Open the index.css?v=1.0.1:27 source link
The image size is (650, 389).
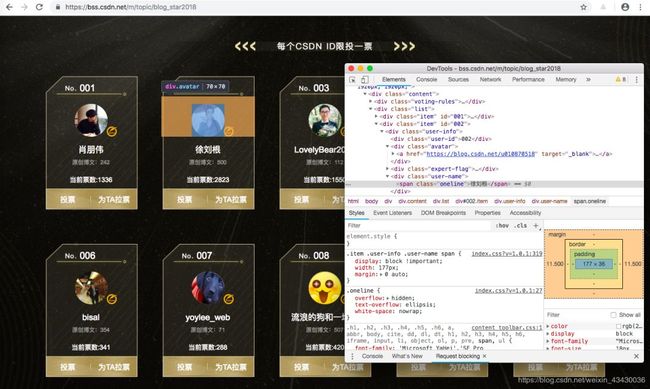[x=508, y=291]
